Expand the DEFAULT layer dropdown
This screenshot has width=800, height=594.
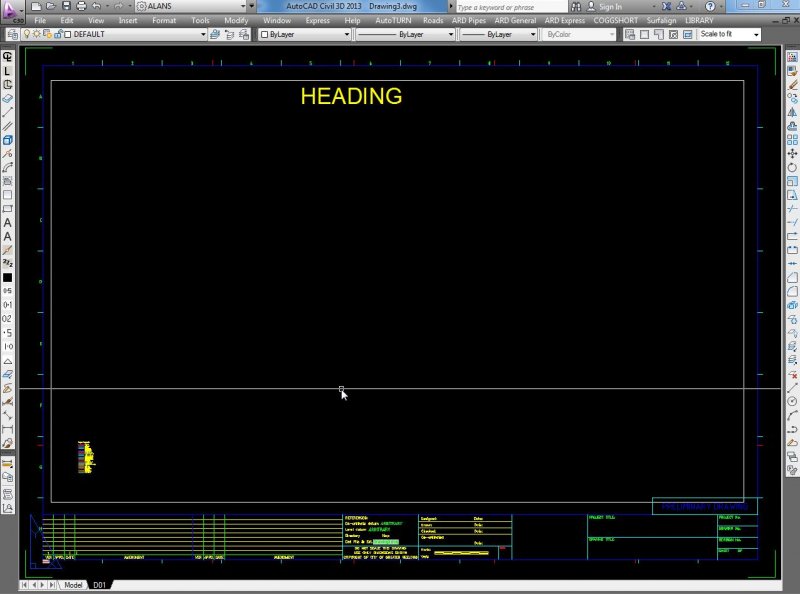pos(203,34)
